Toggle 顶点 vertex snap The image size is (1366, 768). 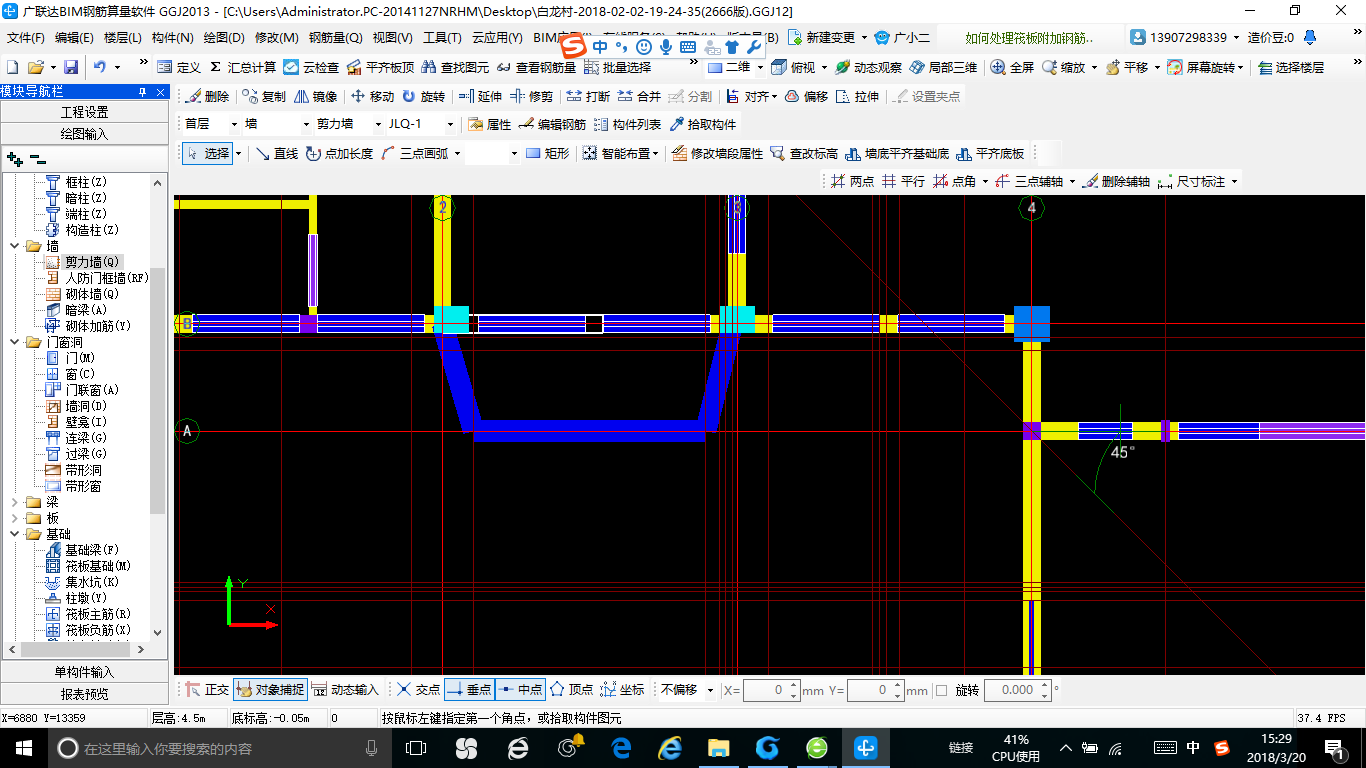(571, 689)
